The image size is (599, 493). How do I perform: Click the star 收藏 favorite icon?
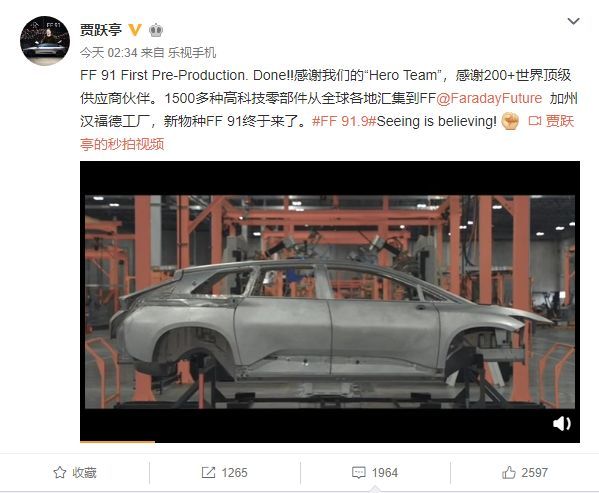(60, 472)
